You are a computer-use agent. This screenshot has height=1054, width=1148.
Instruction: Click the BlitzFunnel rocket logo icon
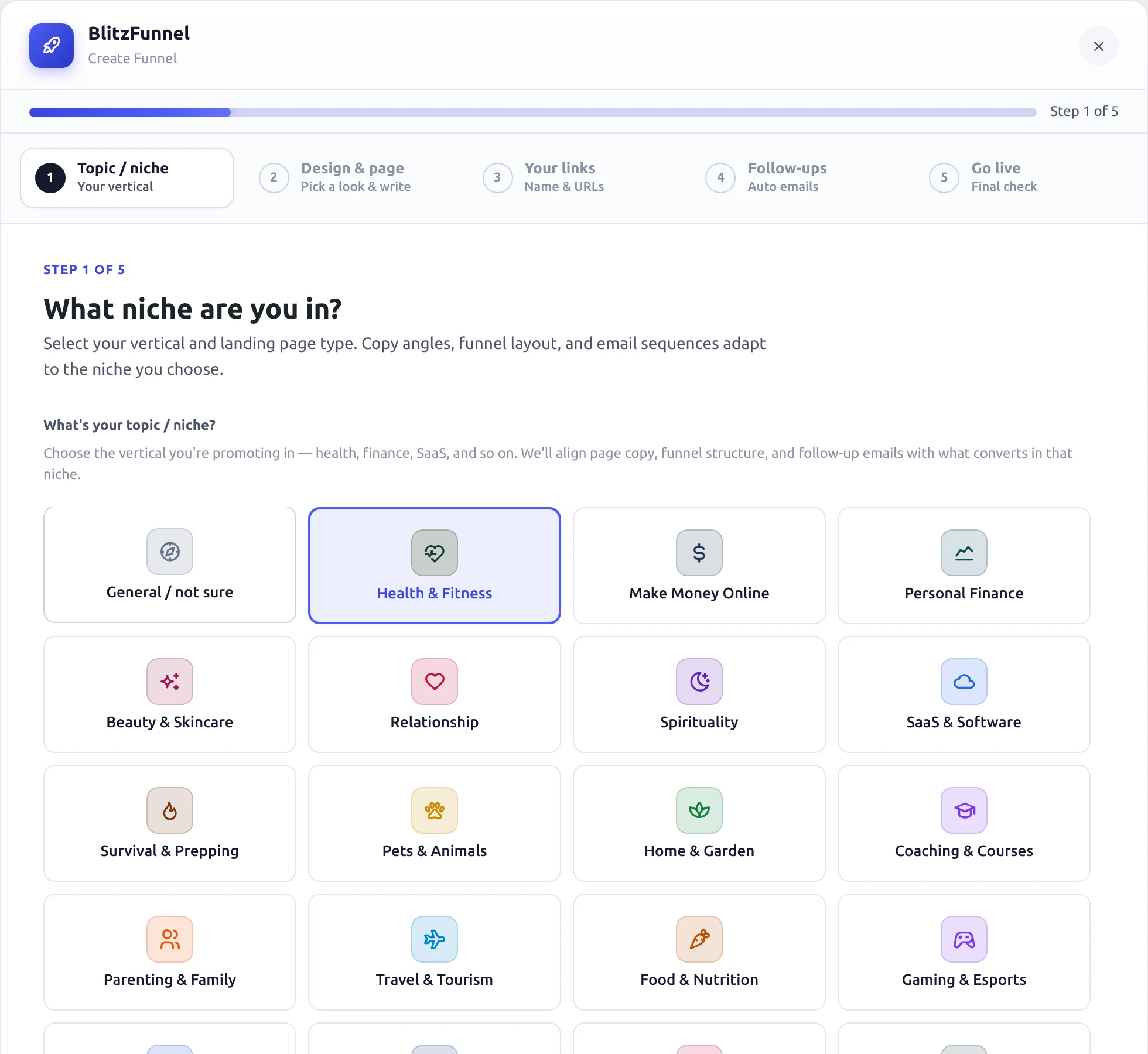click(x=52, y=46)
